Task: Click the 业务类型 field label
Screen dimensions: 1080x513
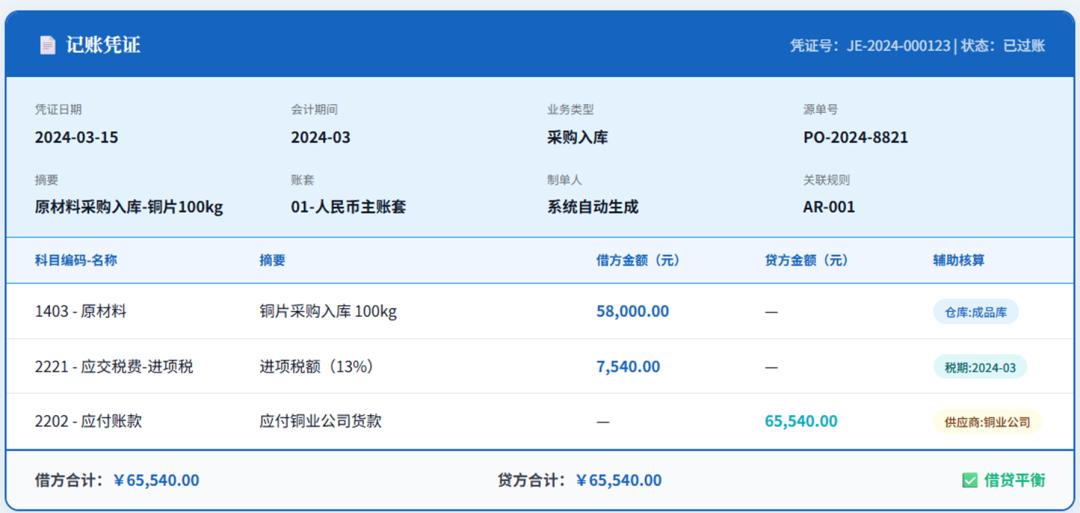Action: pyautogui.click(x=570, y=109)
